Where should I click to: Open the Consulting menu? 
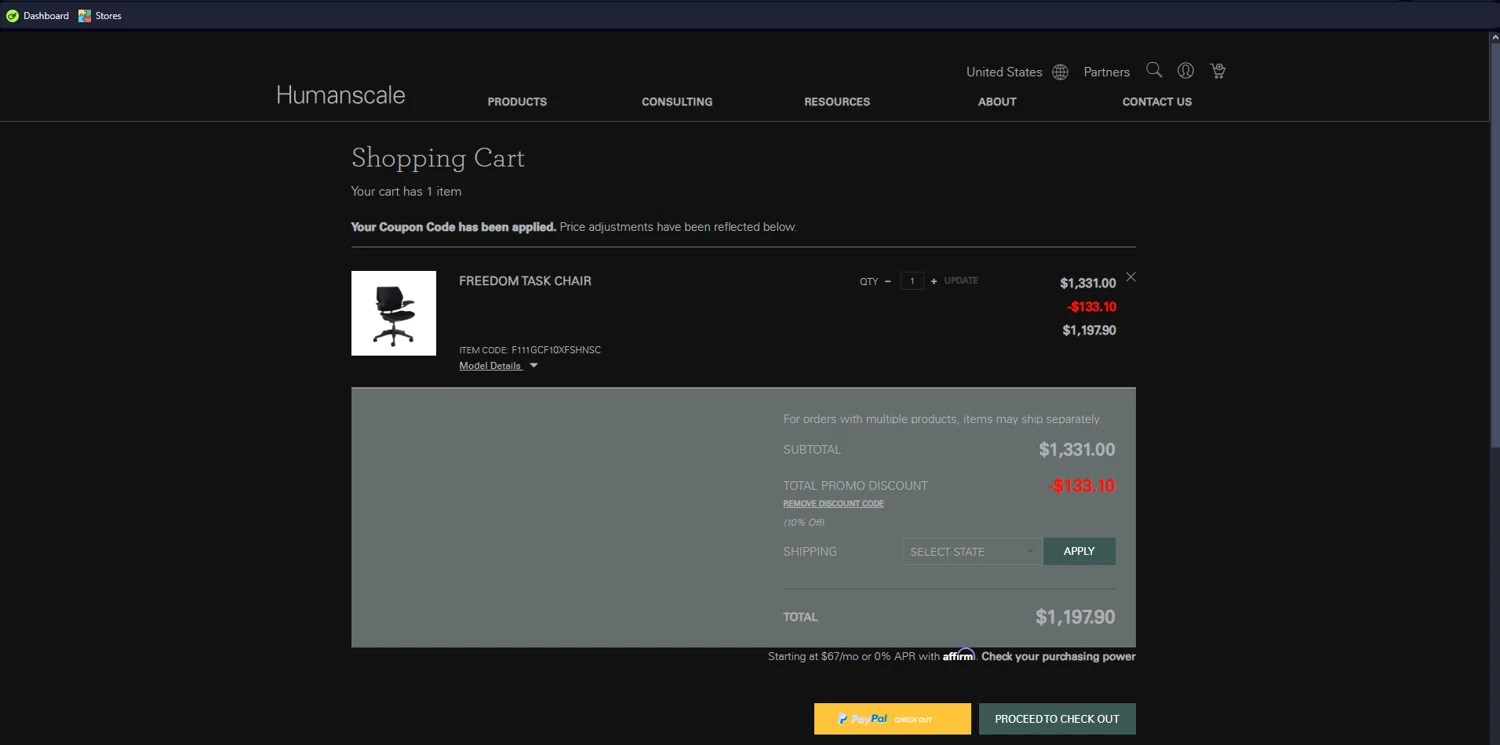click(x=677, y=102)
